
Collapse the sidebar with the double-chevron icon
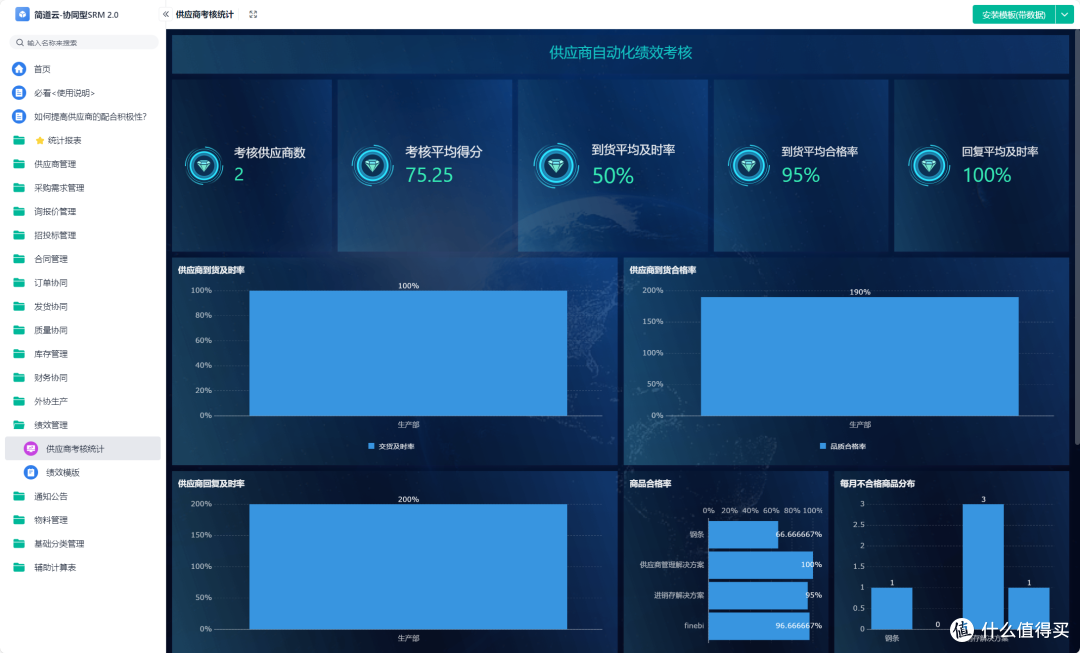(x=166, y=14)
